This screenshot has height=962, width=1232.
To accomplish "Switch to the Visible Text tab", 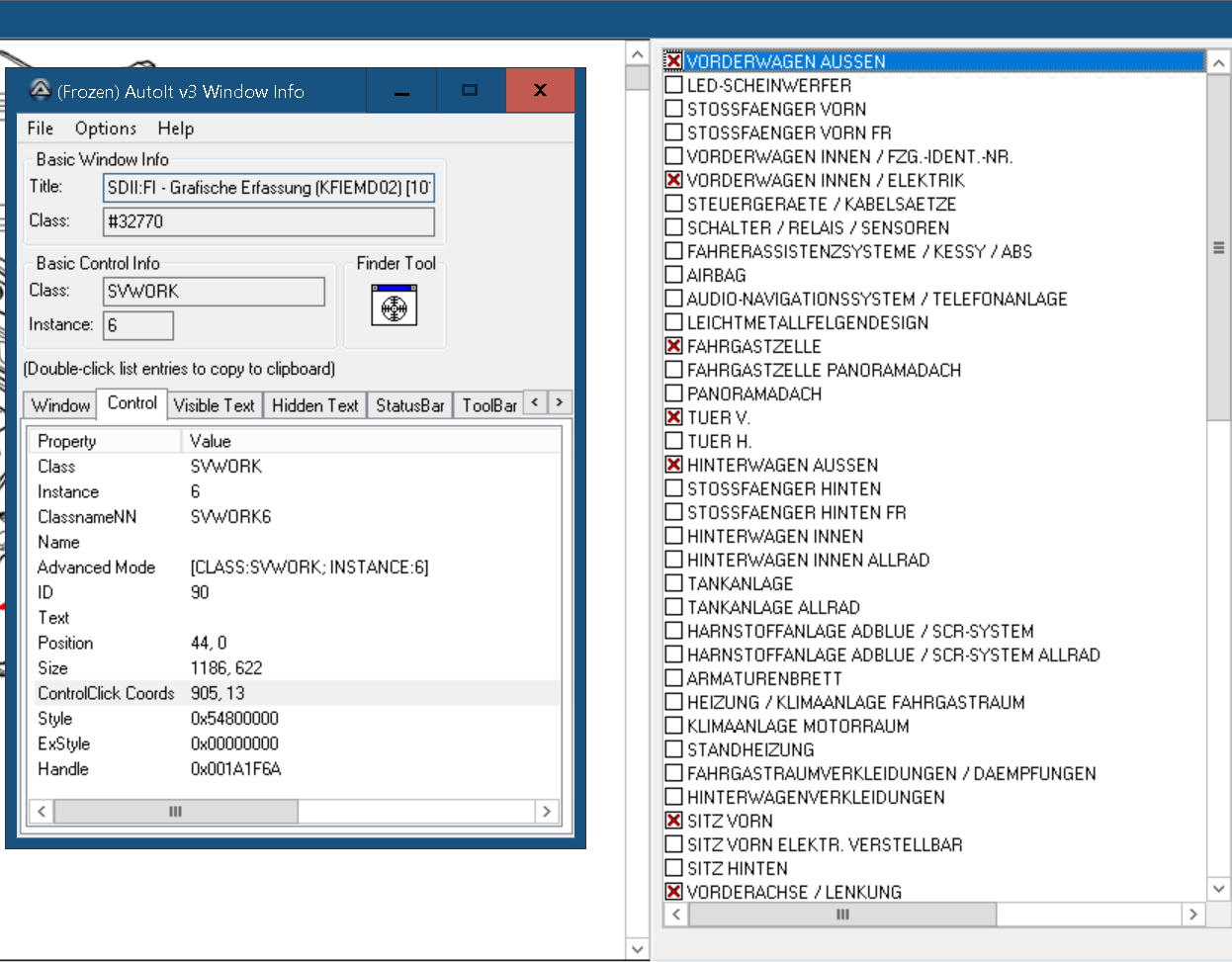I will tap(215, 405).
